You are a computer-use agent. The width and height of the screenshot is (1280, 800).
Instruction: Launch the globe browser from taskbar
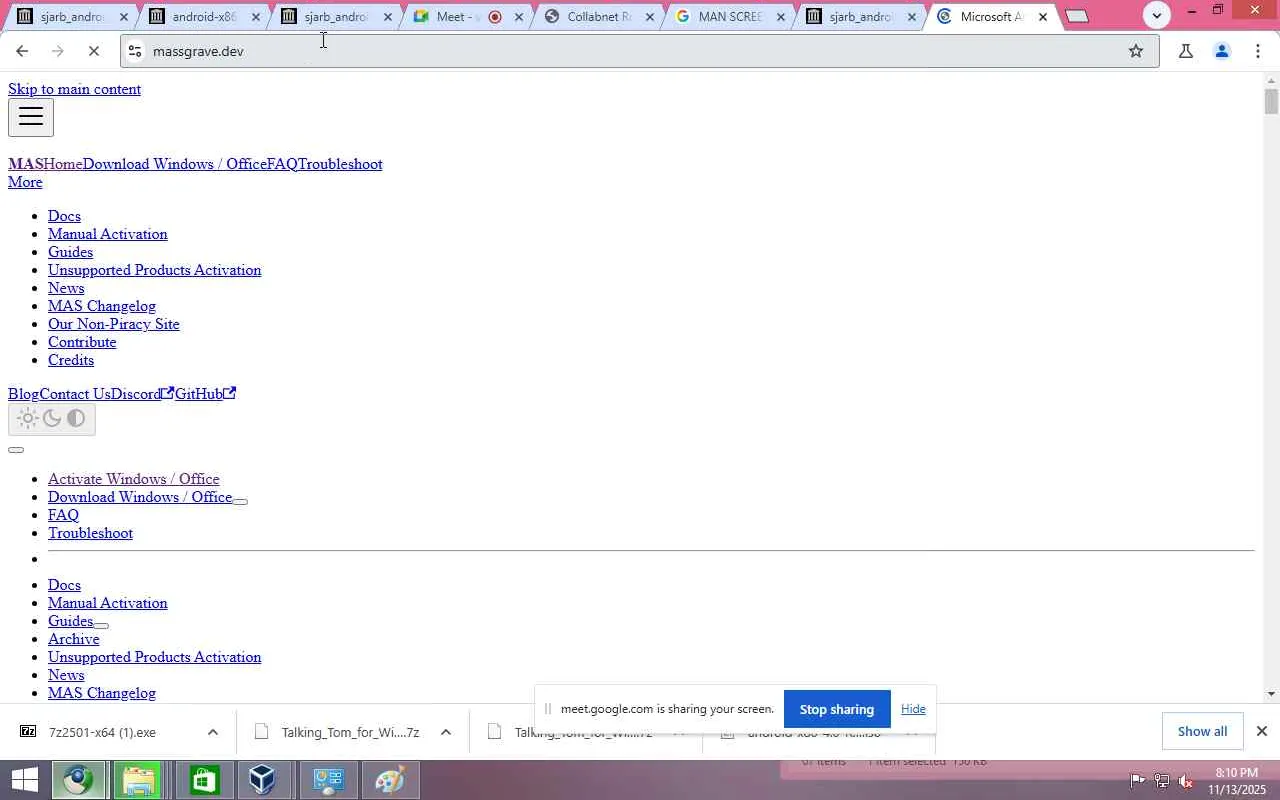click(79, 780)
